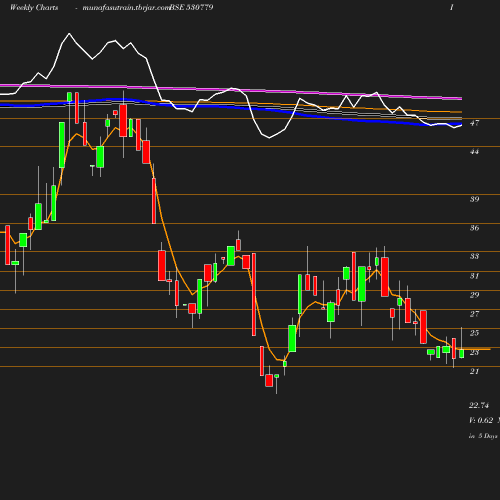
Task: Click the price axis label 39
Action: tap(474, 199)
